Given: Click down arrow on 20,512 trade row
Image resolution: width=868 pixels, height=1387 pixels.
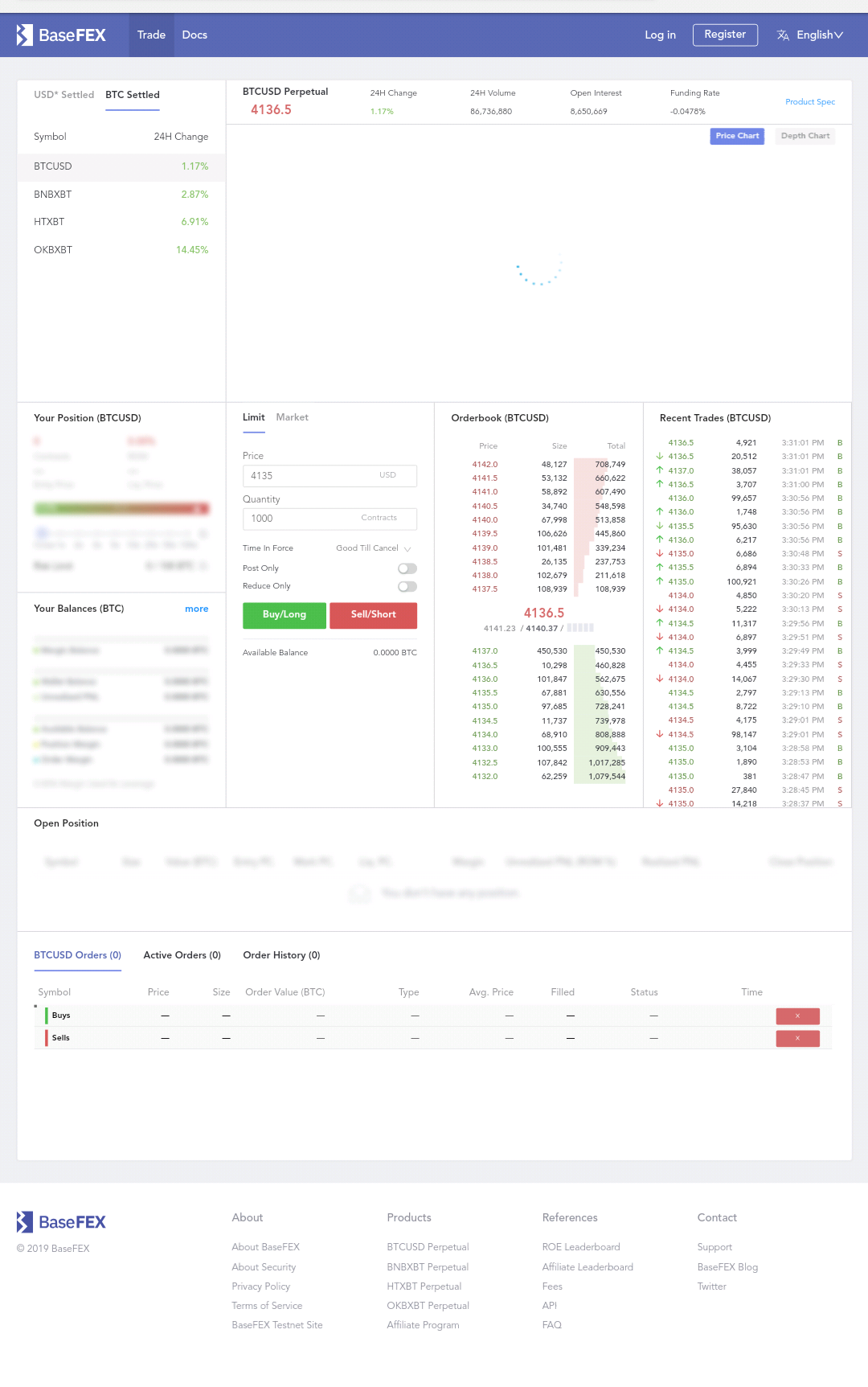Looking at the screenshot, I should click(x=660, y=456).
